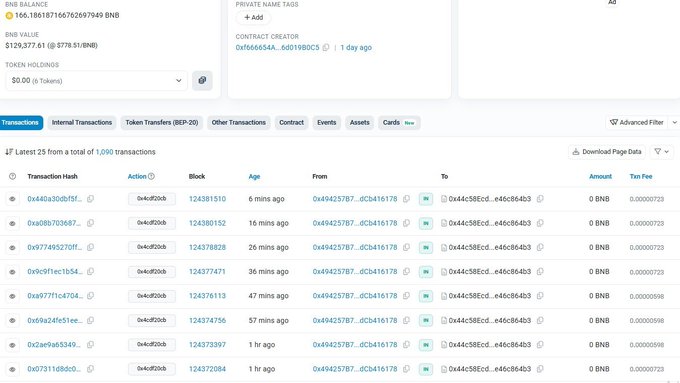Click the Amount column header

pos(600,177)
